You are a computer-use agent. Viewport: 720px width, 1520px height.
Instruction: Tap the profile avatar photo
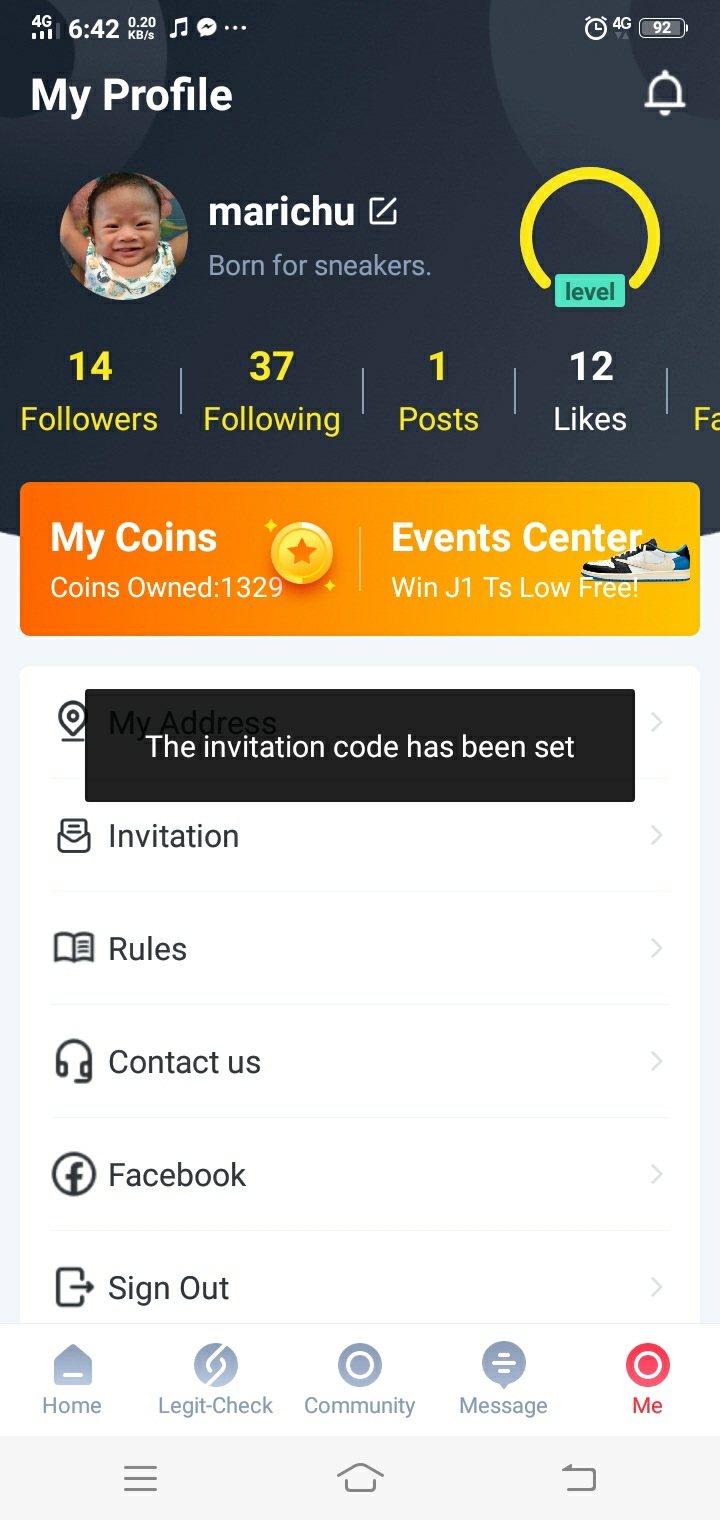[124, 237]
